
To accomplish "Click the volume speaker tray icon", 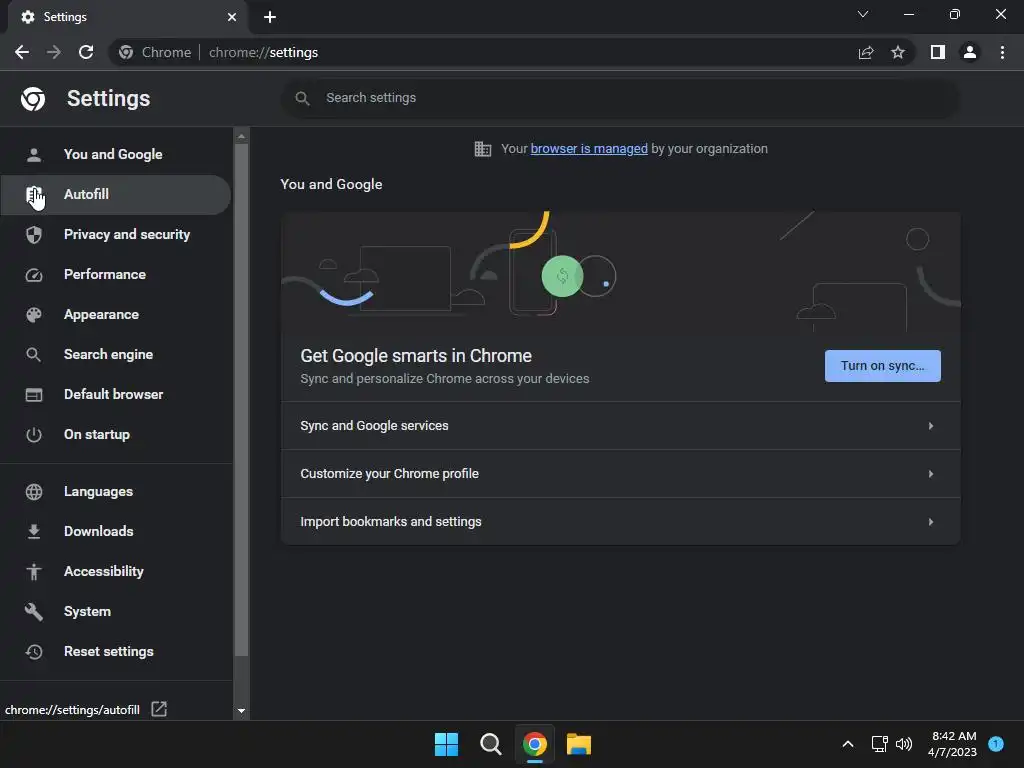I will [x=904, y=744].
